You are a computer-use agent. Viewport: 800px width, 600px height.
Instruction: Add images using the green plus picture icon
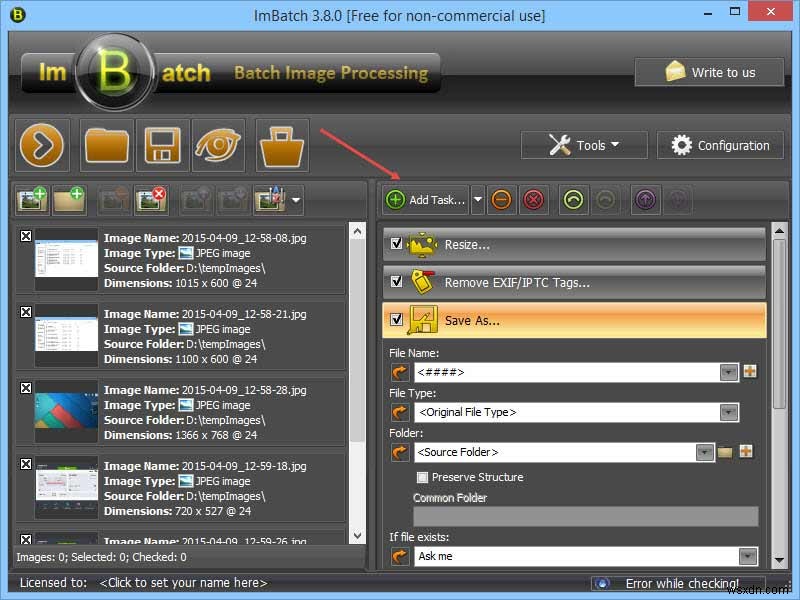point(31,199)
